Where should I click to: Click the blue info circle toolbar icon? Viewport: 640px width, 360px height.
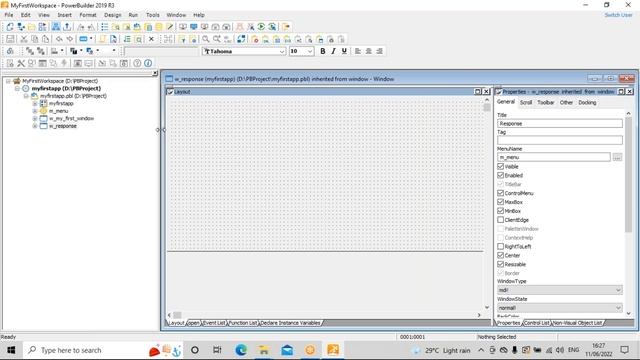[x=148, y=63]
